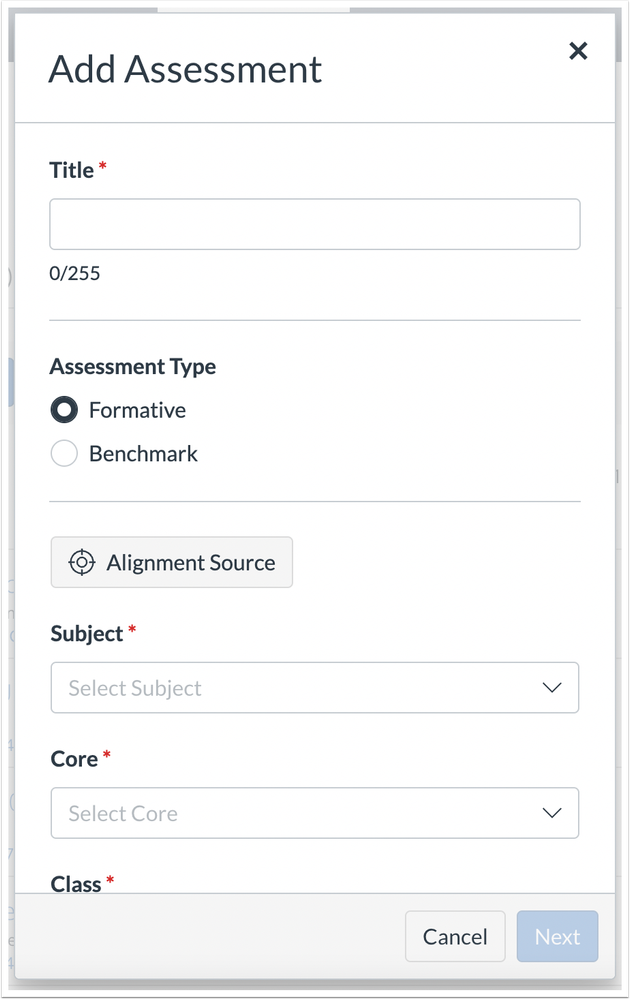Click the Next button
630x999 pixels.
pyautogui.click(x=557, y=937)
